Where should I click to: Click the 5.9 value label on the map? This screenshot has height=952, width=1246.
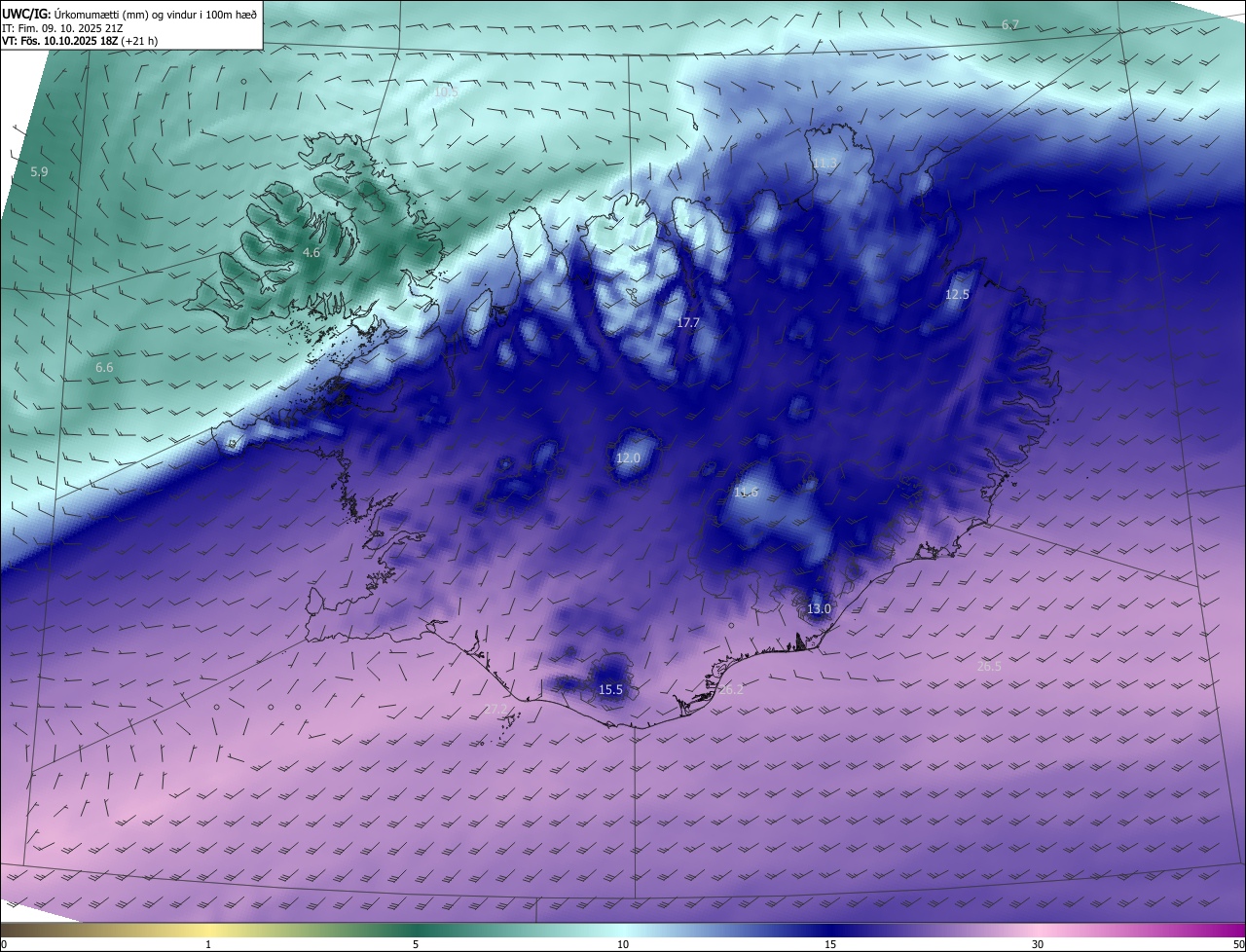pyautogui.click(x=39, y=171)
